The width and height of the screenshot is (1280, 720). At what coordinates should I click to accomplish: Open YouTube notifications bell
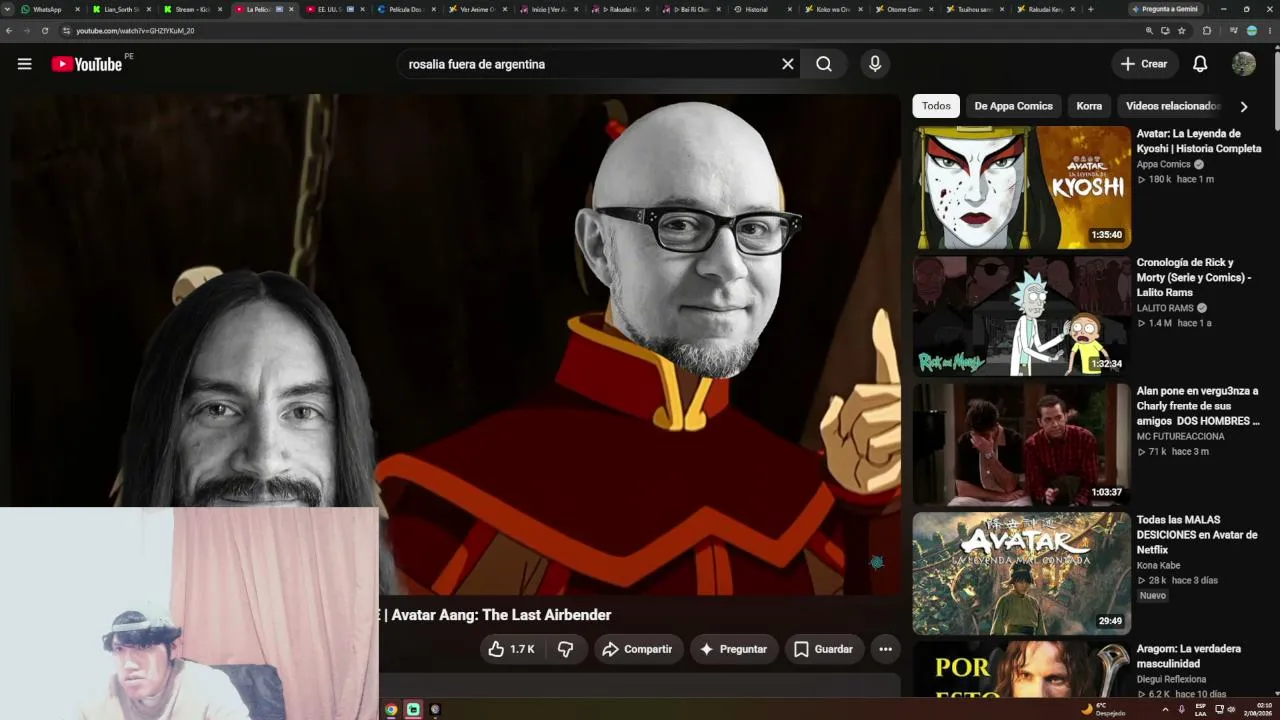[x=1200, y=64]
